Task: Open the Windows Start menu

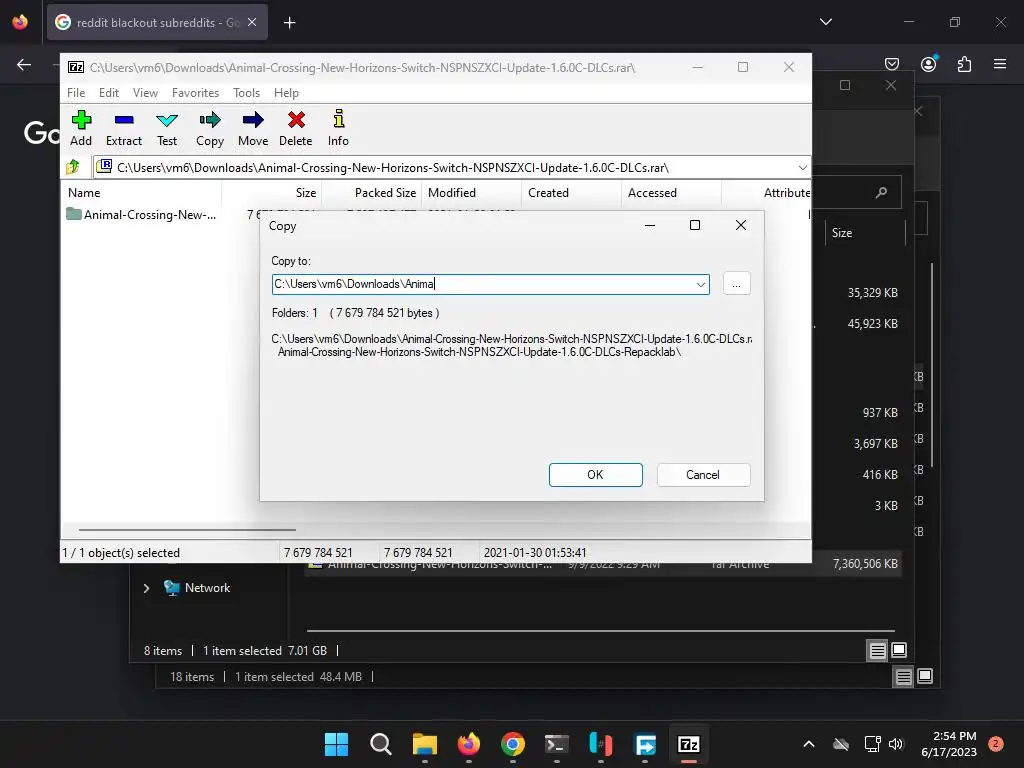Action: click(x=336, y=744)
